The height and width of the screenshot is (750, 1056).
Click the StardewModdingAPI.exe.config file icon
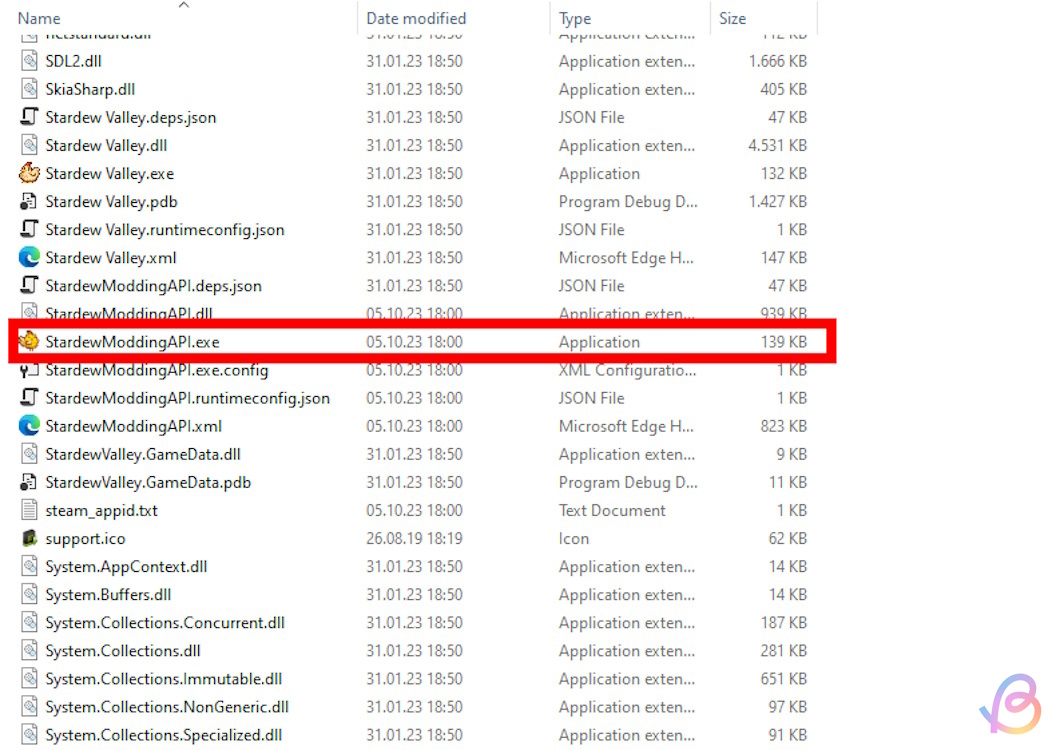[29, 370]
